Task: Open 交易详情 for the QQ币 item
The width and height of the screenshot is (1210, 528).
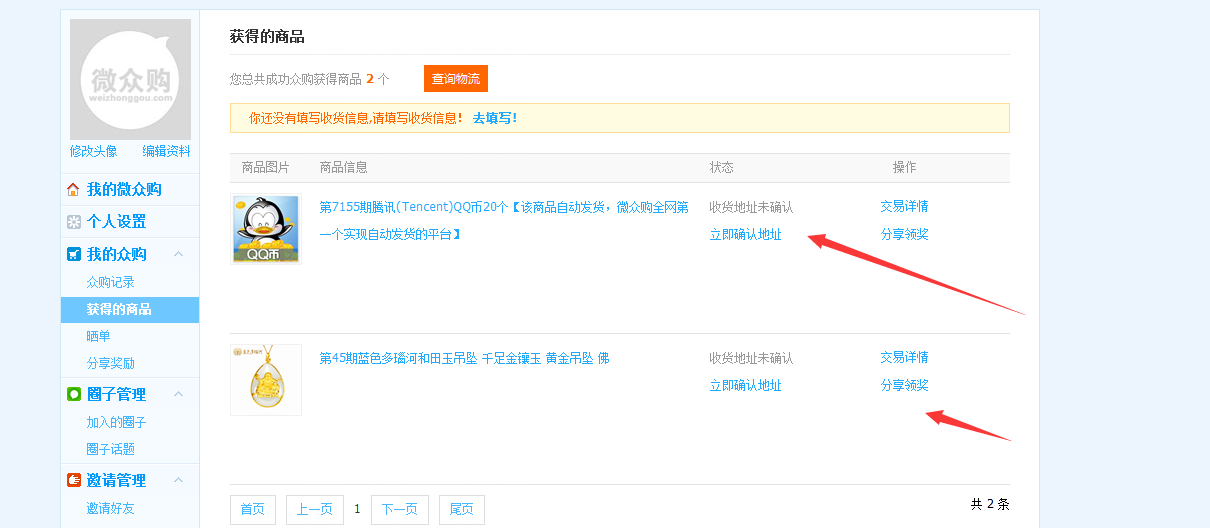Action: tap(904, 206)
